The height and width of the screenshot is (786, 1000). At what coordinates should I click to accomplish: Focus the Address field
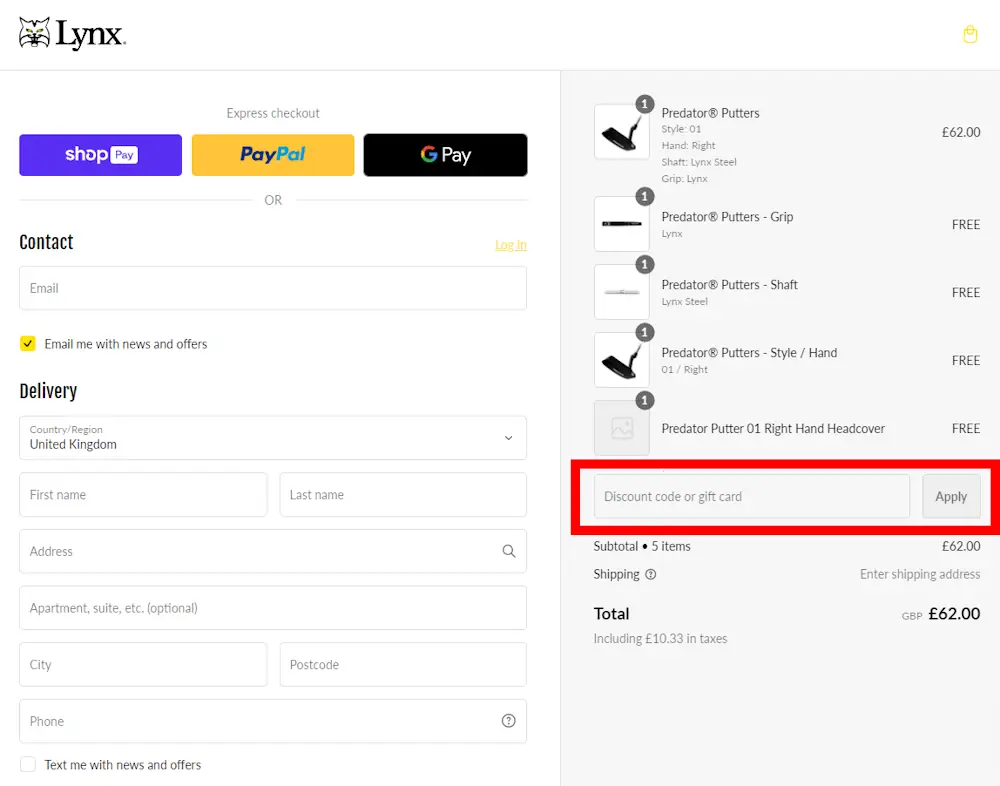273,551
